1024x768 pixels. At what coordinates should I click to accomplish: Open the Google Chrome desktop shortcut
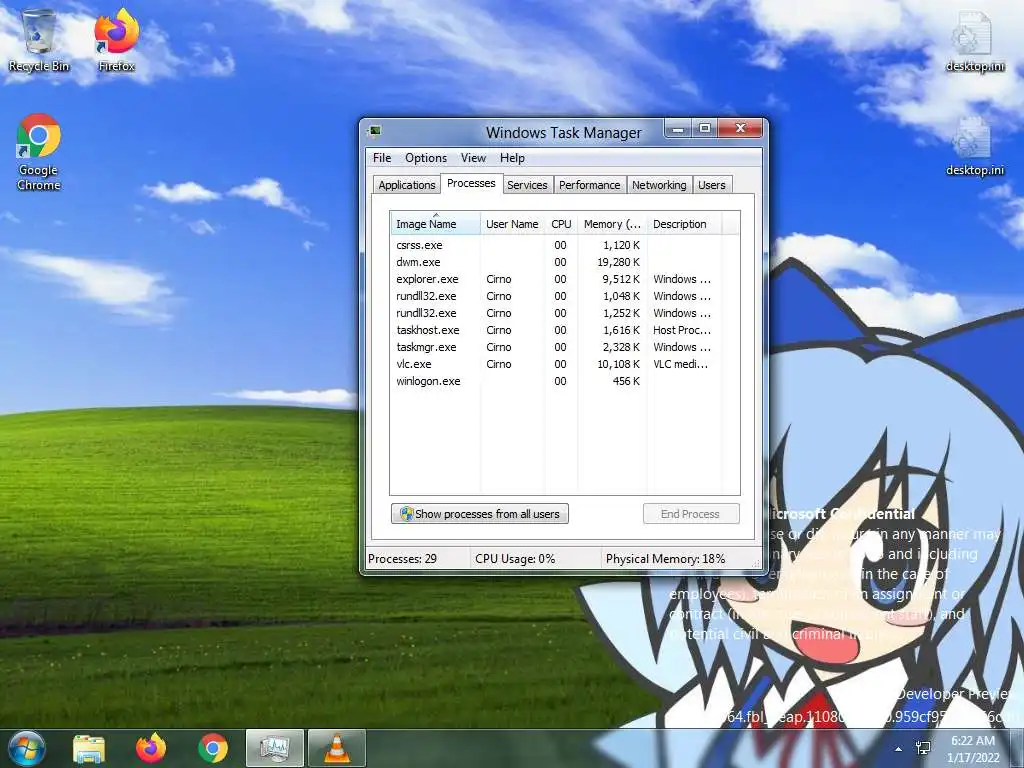click(39, 152)
